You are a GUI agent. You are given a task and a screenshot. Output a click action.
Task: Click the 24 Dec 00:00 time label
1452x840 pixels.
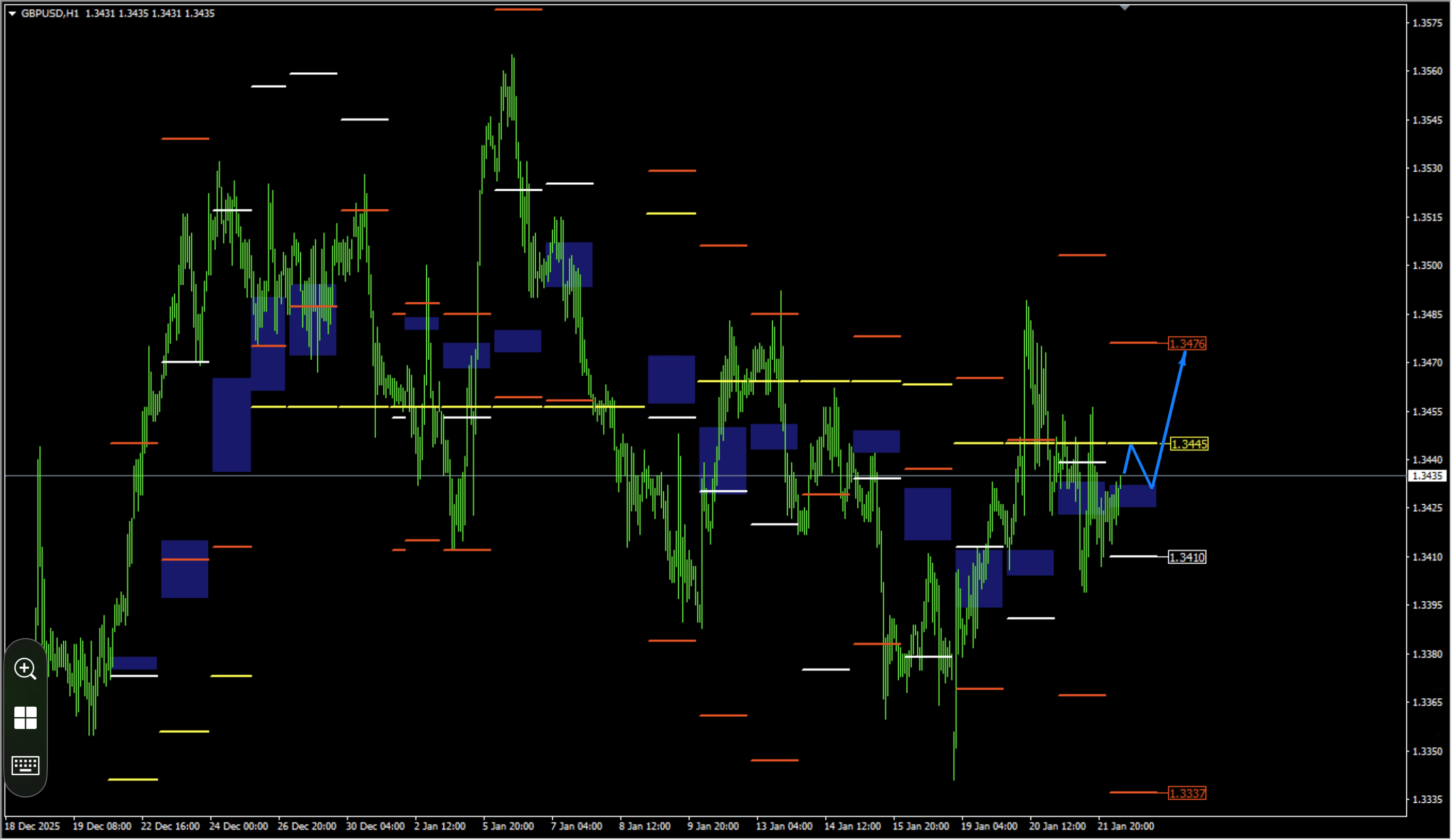(x=239, y=826)
